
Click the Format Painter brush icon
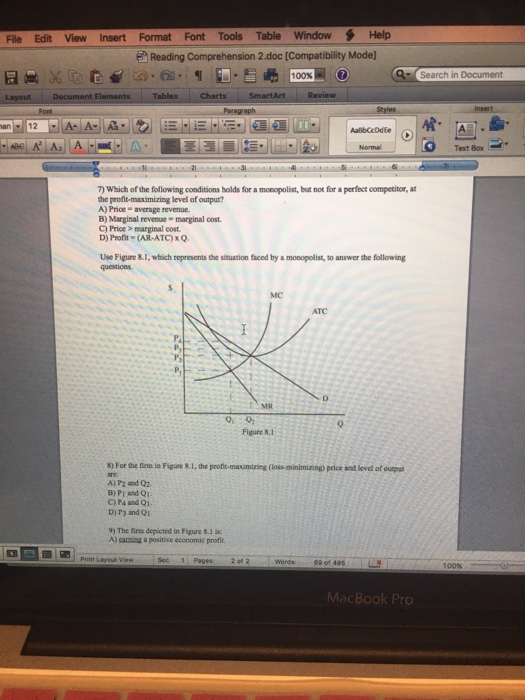(x=117, y=76)
